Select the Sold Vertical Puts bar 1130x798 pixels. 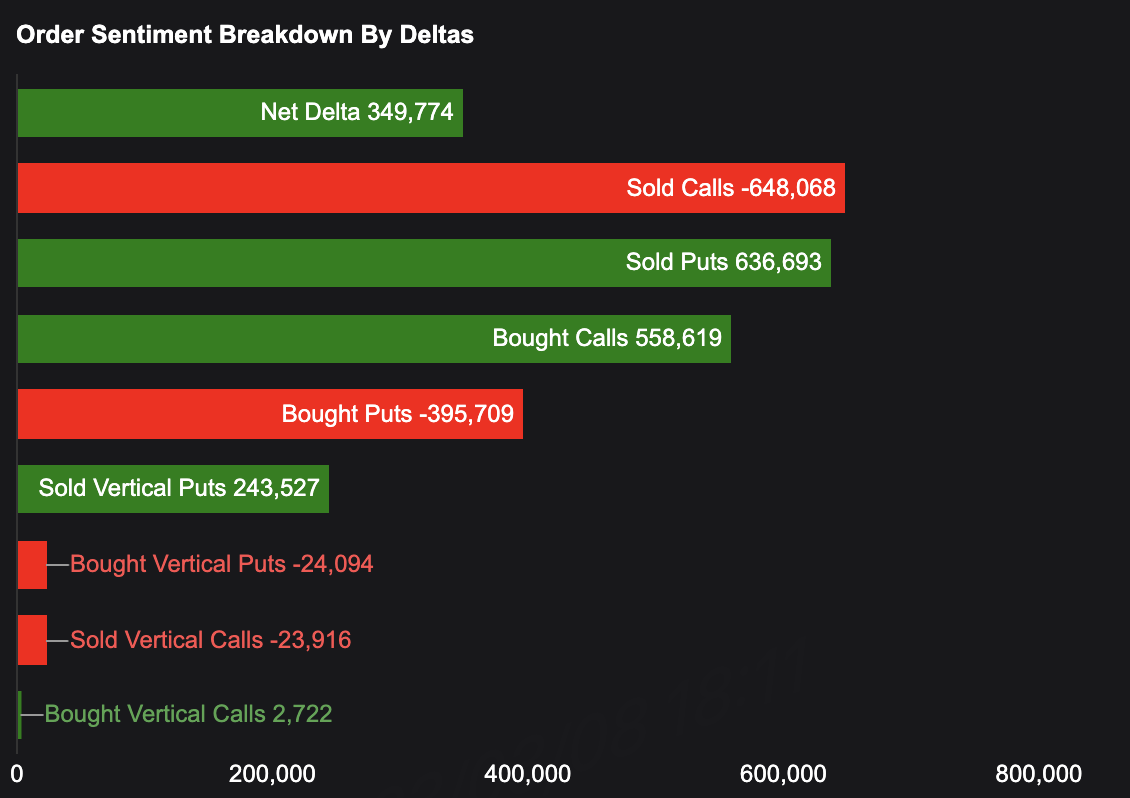pyautogui.click(x=173, y=489)
